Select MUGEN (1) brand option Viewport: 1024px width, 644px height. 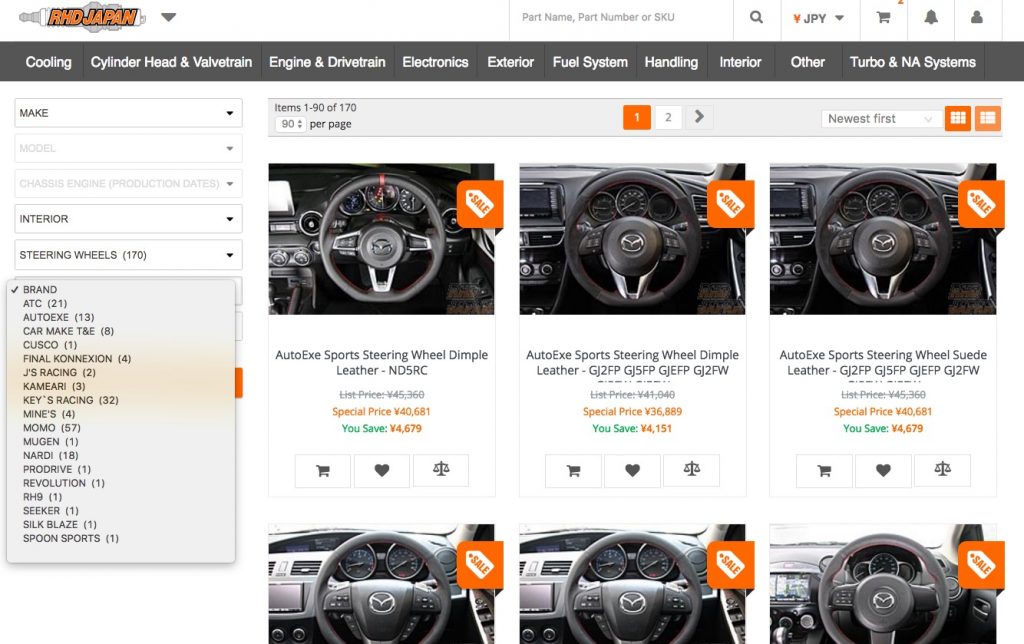[x=121, y=442]
